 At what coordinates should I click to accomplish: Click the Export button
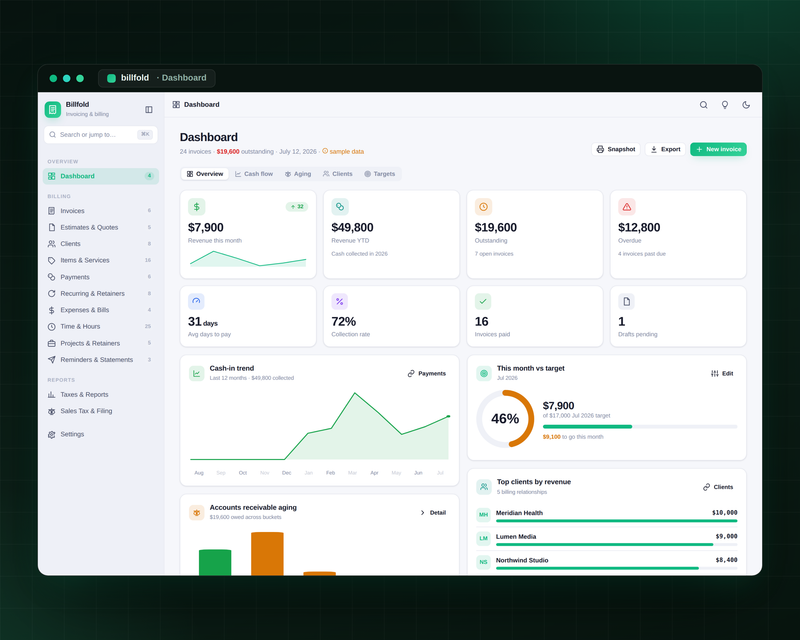pos(665,149)
